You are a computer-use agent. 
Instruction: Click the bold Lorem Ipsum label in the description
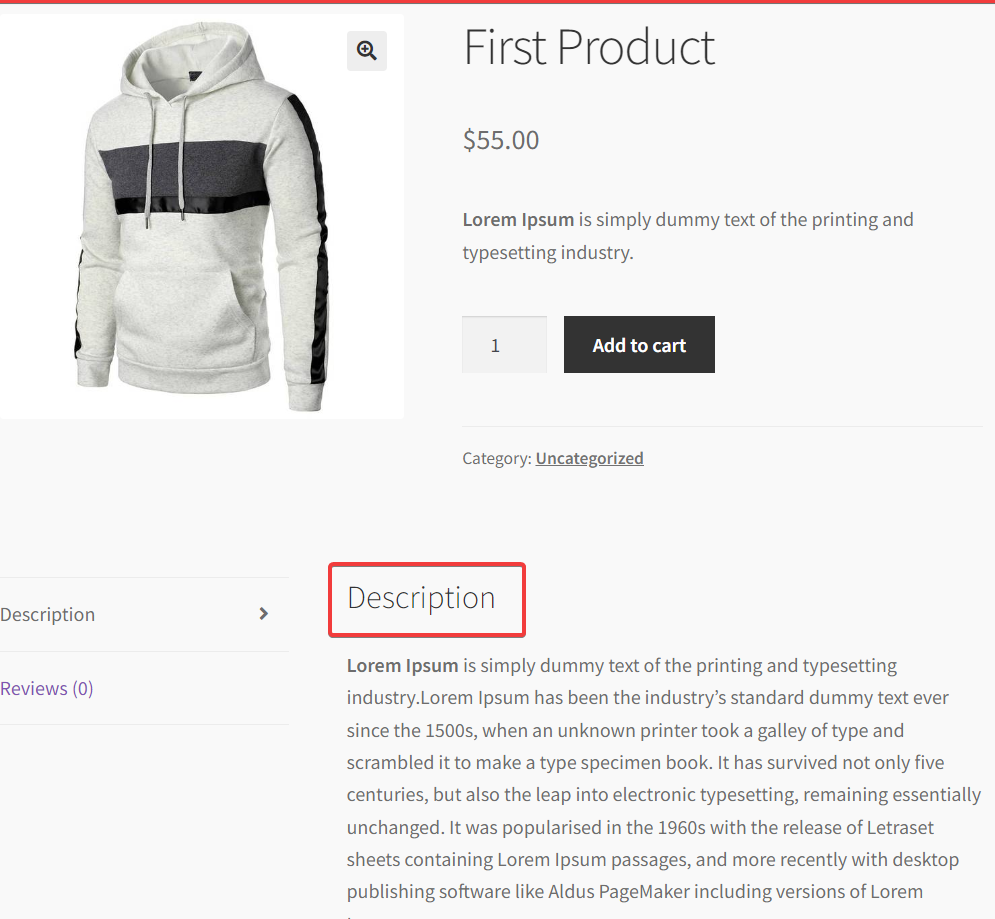(402, 665)
